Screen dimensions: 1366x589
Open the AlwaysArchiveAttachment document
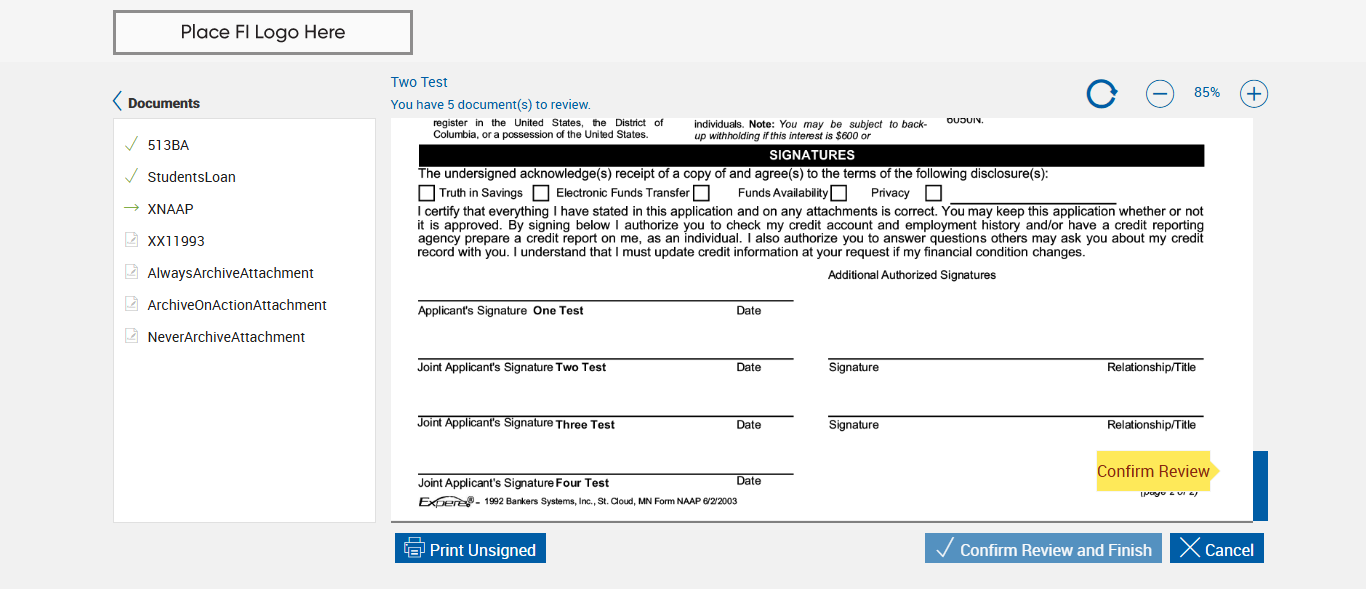[231, 273]
